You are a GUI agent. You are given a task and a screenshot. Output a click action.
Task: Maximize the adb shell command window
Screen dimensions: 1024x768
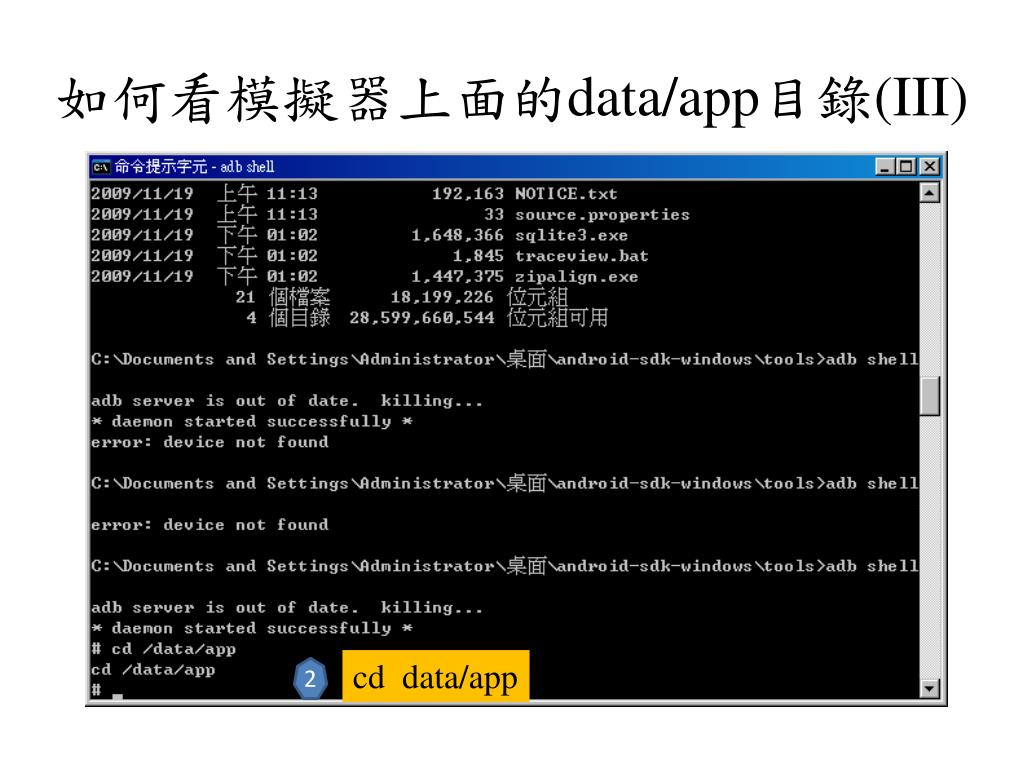click(x=906, y=167)
